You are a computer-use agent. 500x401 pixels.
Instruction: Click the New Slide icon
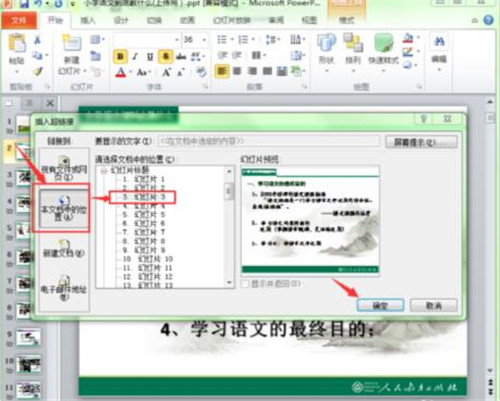[71, 43]
